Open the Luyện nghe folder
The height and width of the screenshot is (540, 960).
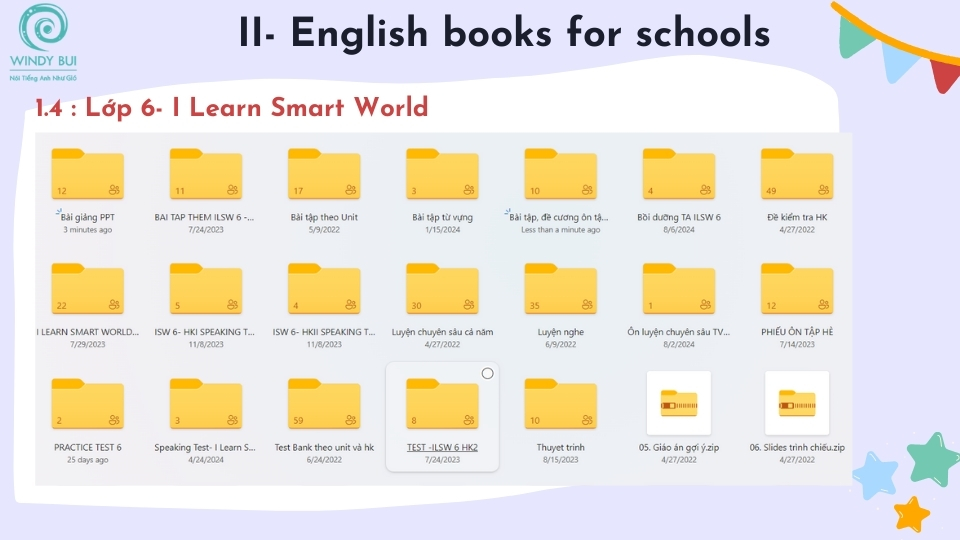[560, 291]
